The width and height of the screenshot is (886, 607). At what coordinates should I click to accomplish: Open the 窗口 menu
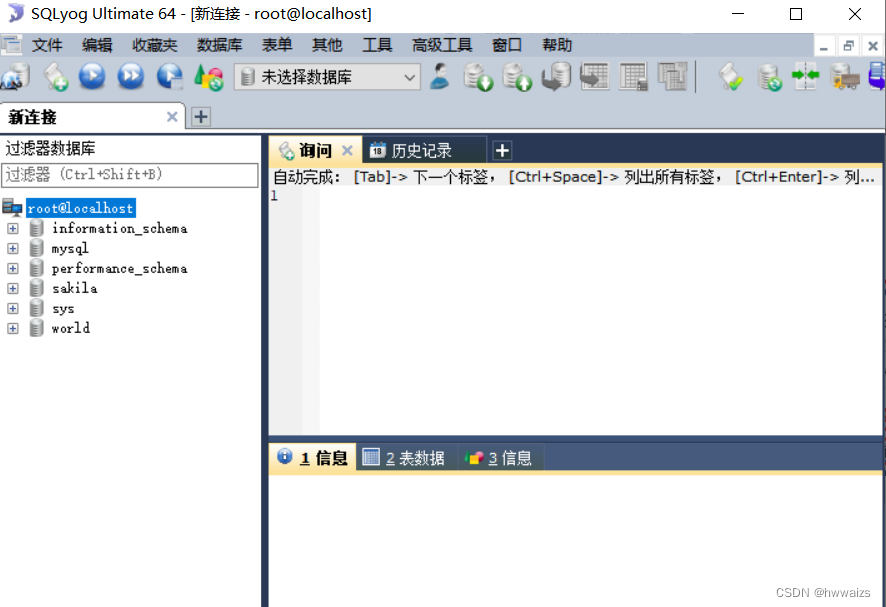click(507, 45)
